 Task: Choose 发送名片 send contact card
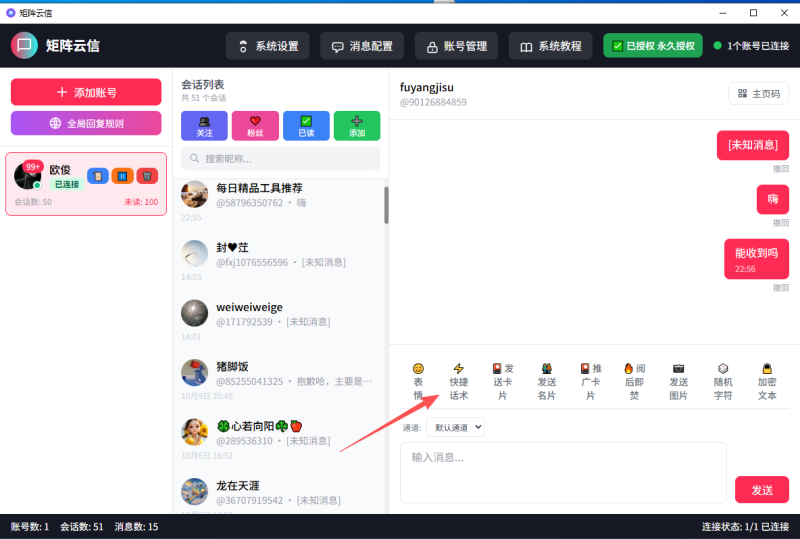pos(546,381)
